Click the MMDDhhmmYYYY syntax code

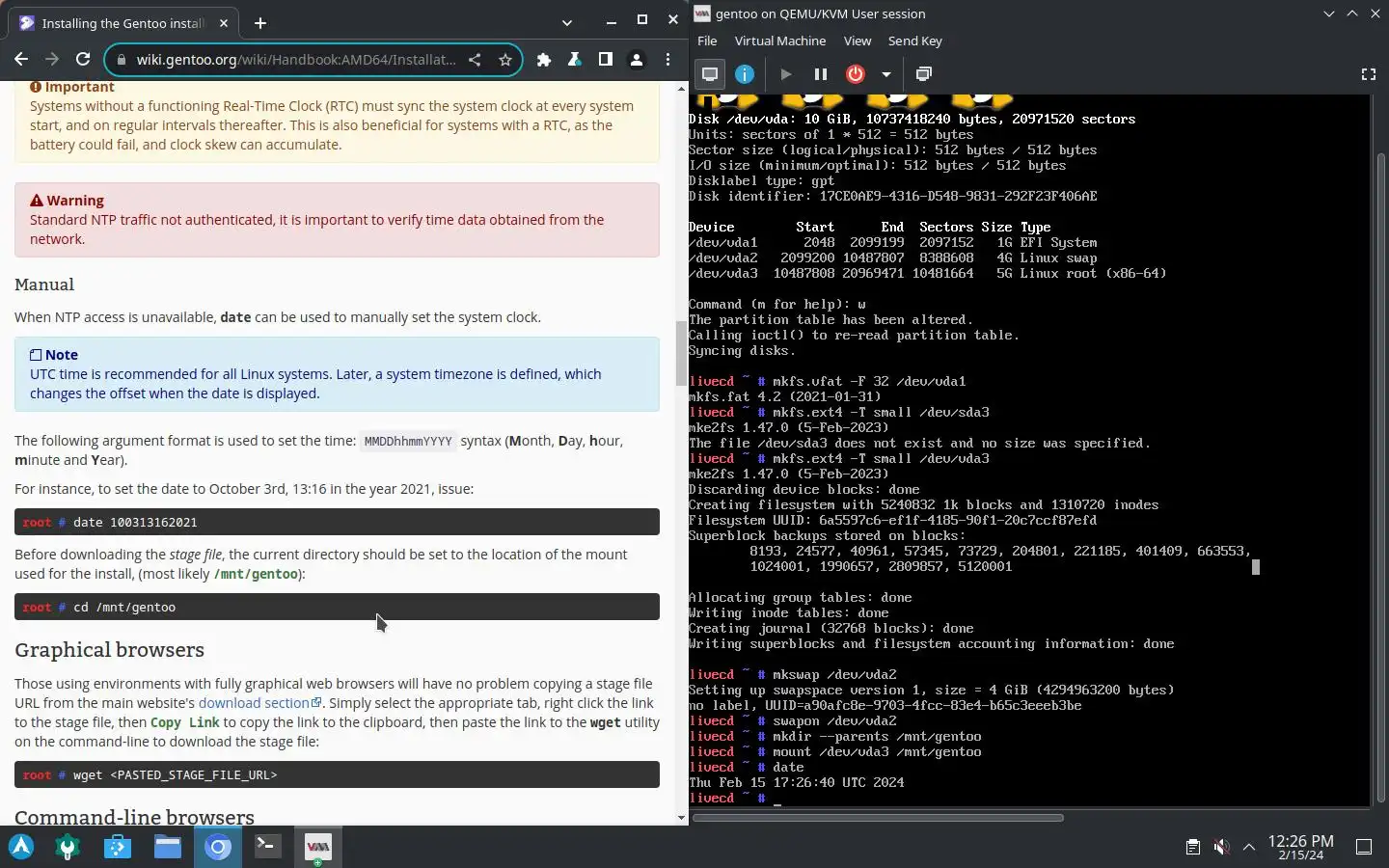[408, 442]
